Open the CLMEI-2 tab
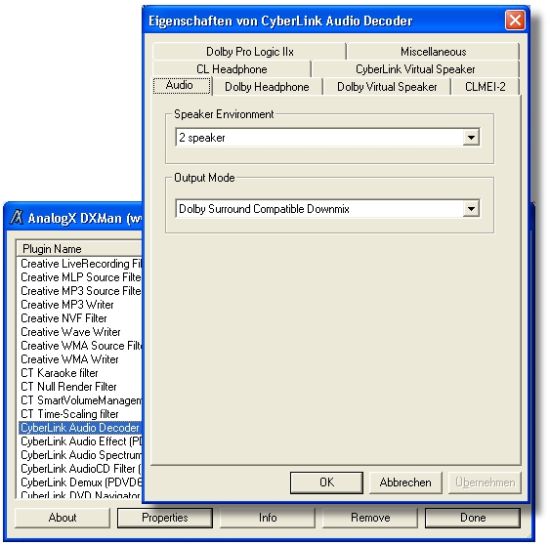 pyautogui.click(x=485, y=87)
